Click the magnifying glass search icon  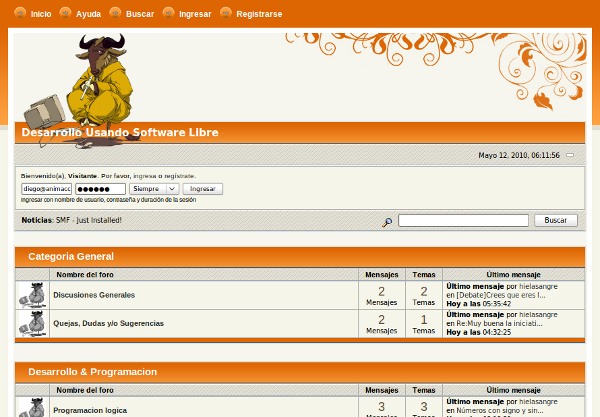(x=387, y=222)
